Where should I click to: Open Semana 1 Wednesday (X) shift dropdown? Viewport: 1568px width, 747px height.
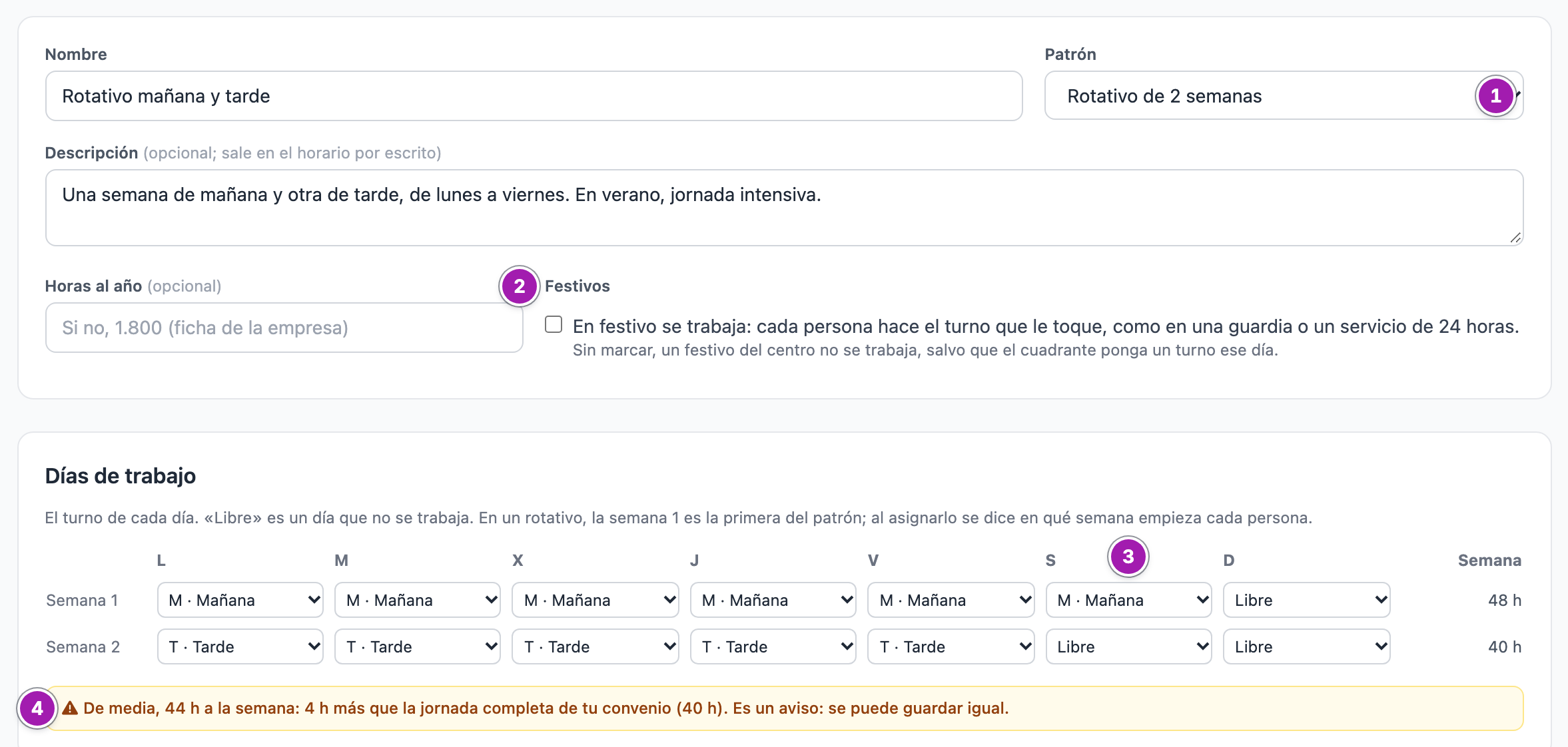(595, 600)
